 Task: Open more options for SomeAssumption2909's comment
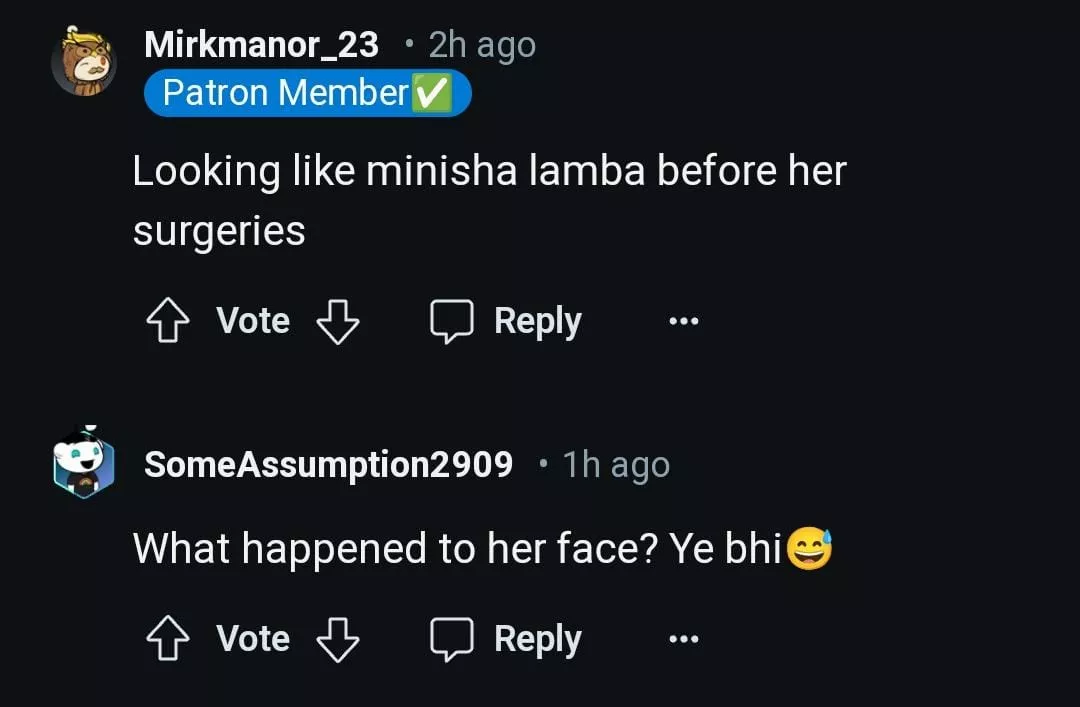tap(684, 640)
